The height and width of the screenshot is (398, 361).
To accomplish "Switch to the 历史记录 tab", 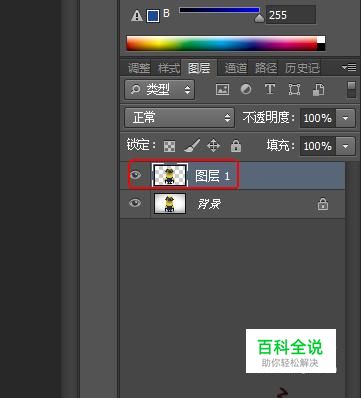I will coord(302,69).
